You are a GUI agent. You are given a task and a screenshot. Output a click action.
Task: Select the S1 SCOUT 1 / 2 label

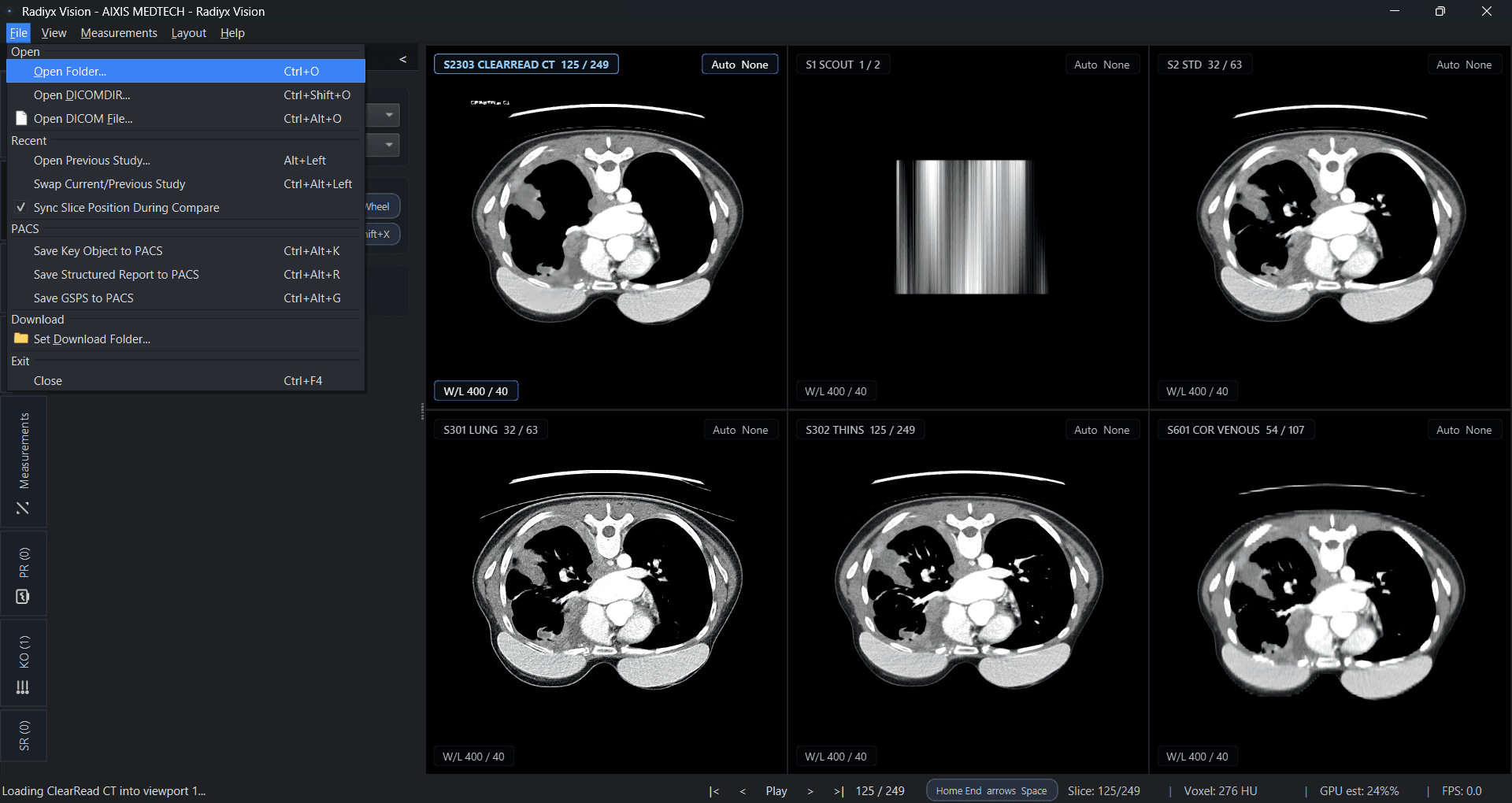(843, 65)
